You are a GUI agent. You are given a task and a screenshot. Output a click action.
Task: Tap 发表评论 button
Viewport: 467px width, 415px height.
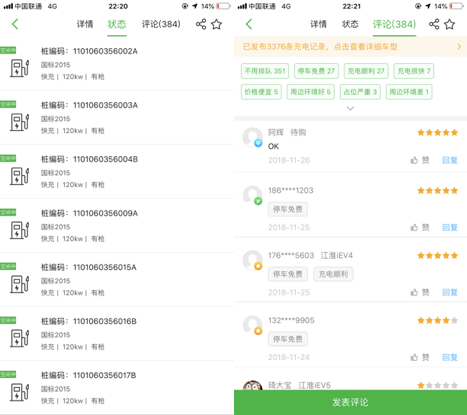(x=350, y=402)
